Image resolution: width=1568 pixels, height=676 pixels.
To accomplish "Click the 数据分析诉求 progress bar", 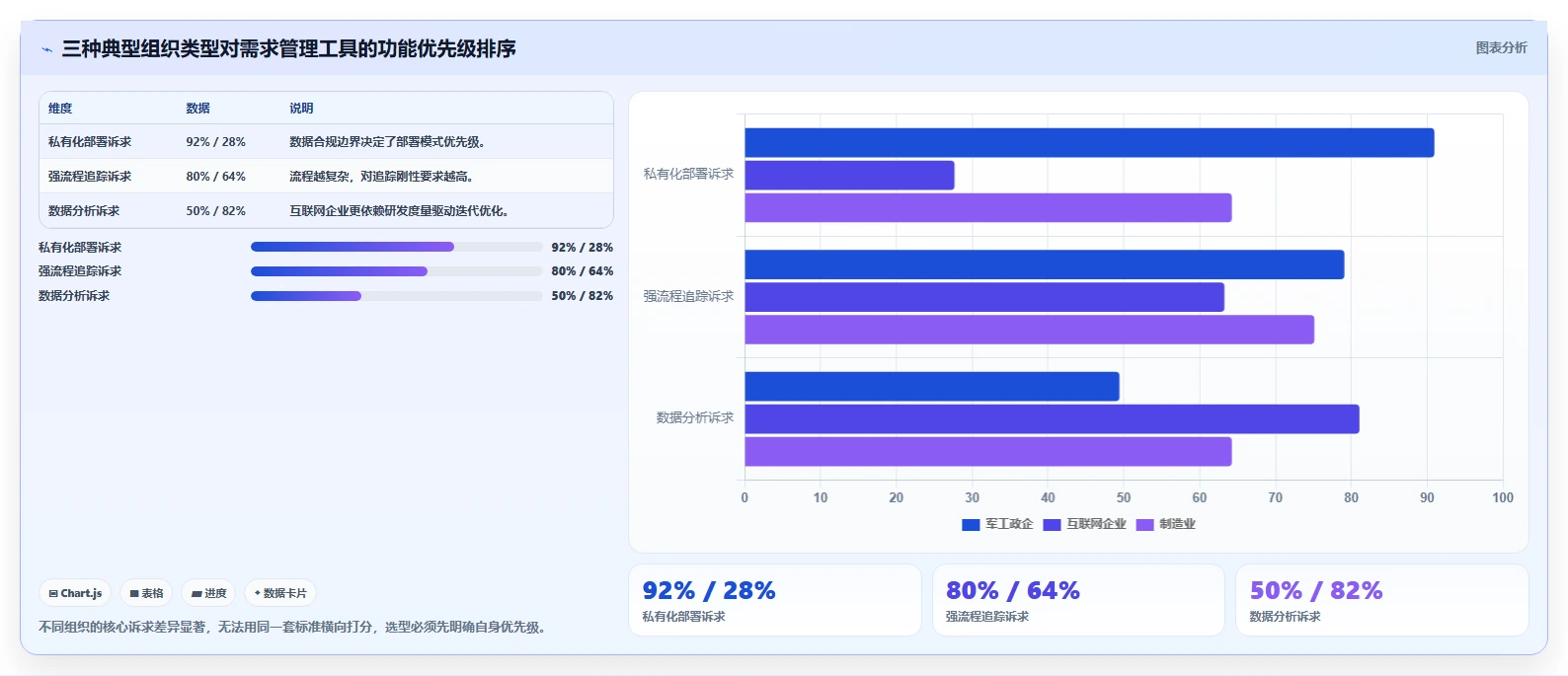I will 396,296.
